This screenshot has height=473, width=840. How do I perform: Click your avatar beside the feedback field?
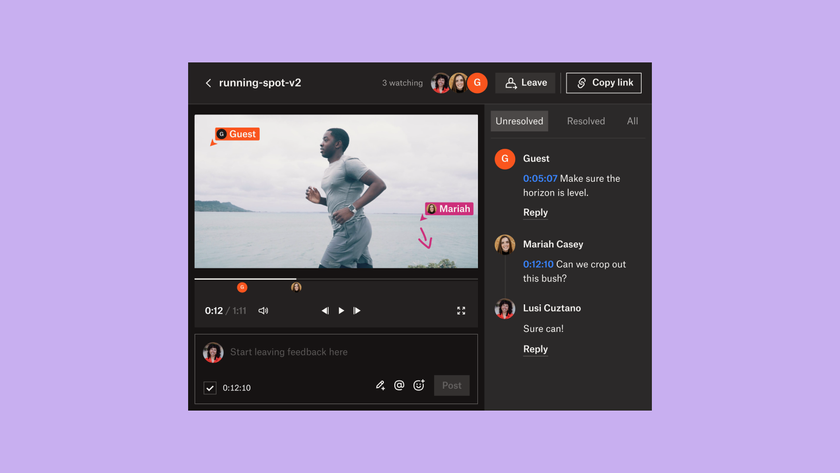coord(213,352)
